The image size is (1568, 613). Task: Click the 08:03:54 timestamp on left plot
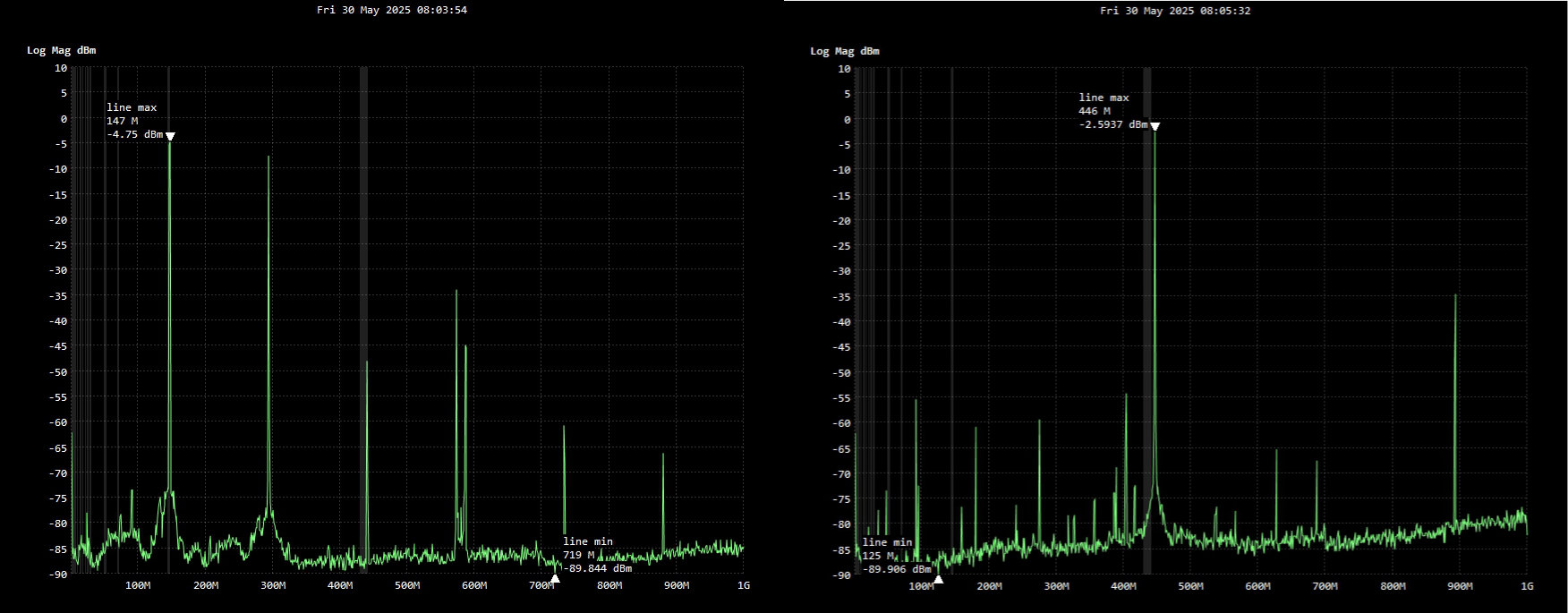[391, 11]
